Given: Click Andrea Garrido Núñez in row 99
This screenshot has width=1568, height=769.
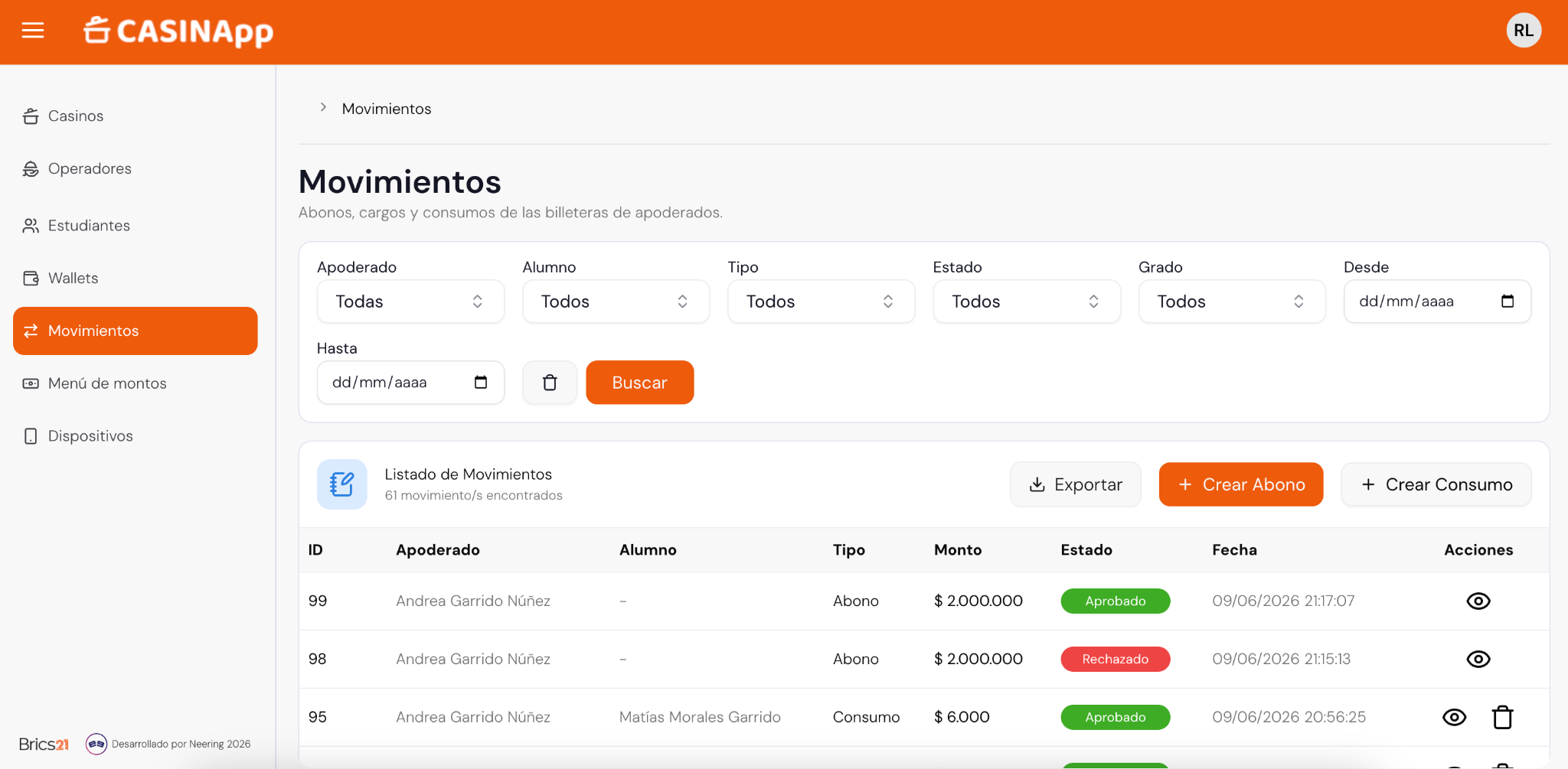Looking at the screenshot, I should [473, 601].
